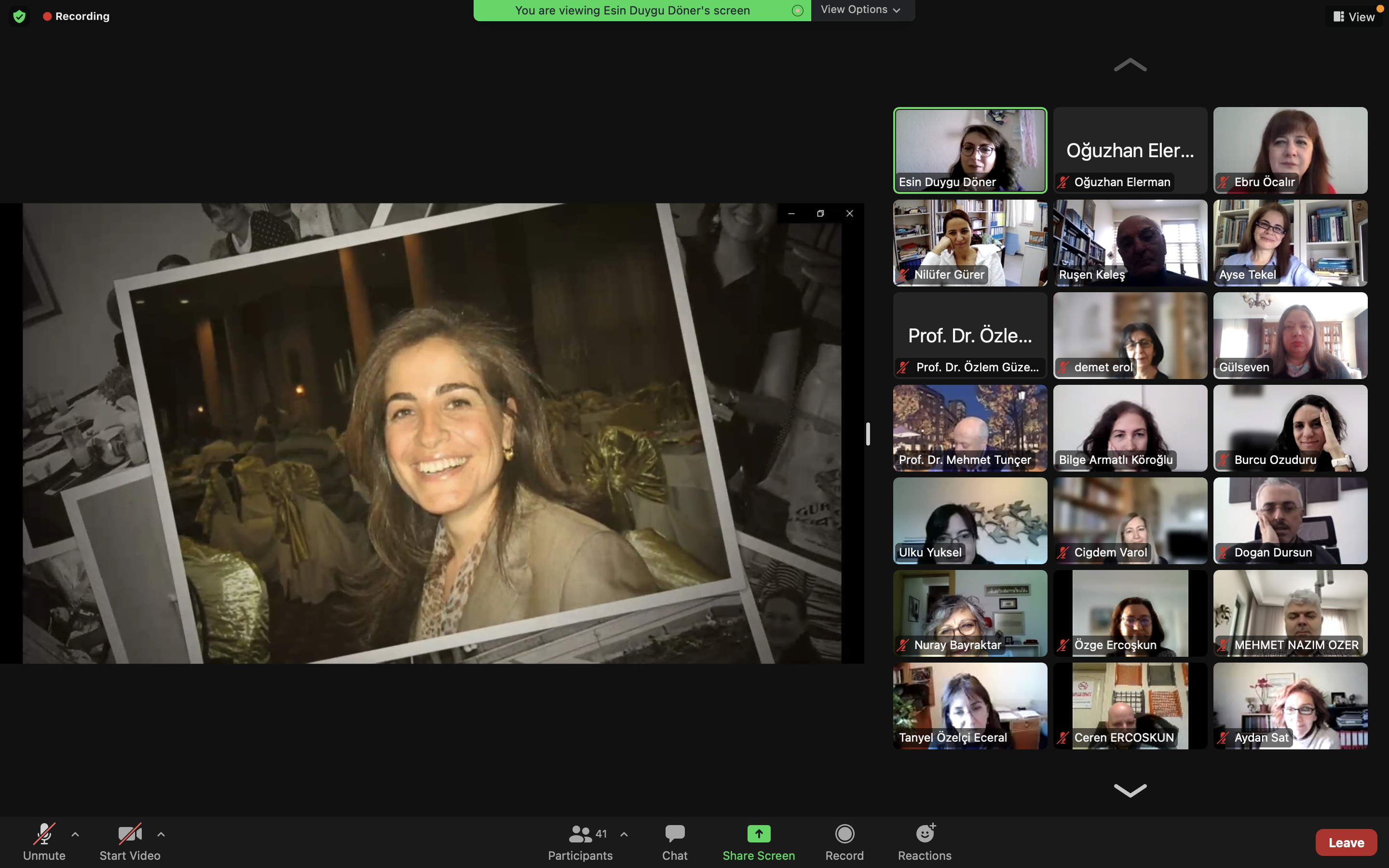Click the green screen-share status circle icon

point(797,10)
